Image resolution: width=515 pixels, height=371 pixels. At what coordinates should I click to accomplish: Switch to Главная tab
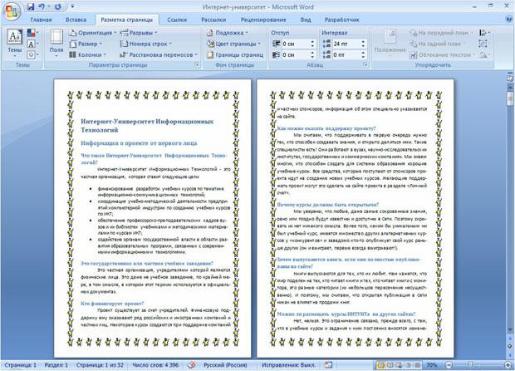point(41,20)
